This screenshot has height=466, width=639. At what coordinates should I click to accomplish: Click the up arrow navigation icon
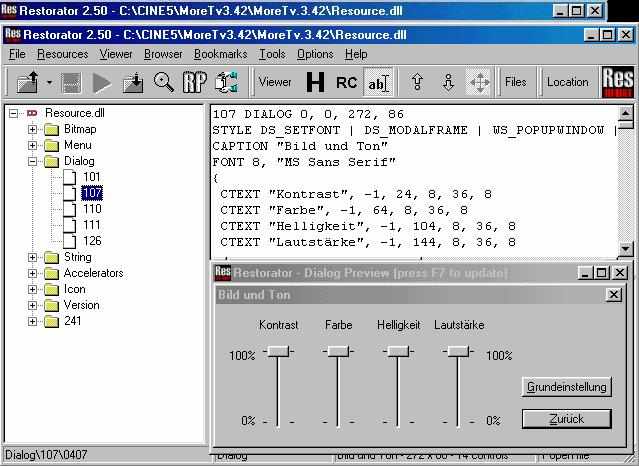point(417,82)
